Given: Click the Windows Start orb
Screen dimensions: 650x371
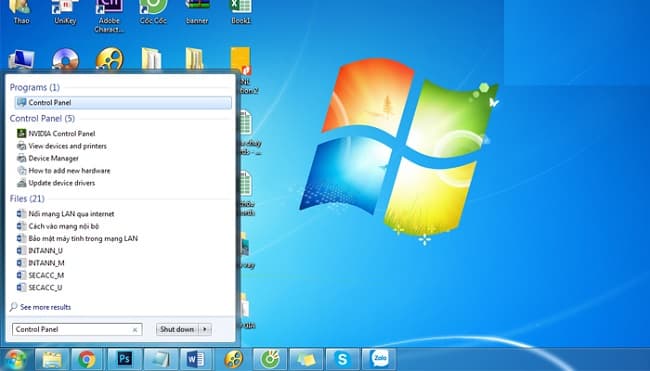Looking at the screenshot, I should point(15,359).
